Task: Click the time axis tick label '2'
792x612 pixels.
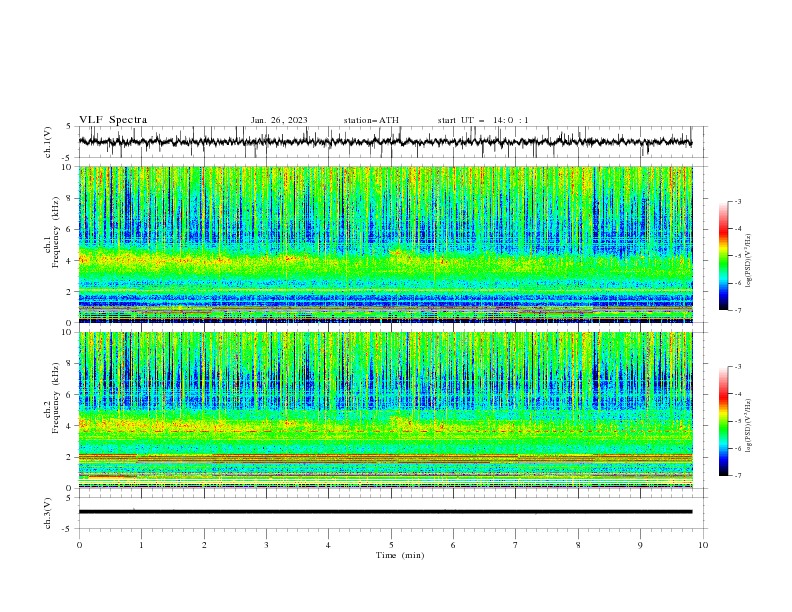Action: click(204, 545)
